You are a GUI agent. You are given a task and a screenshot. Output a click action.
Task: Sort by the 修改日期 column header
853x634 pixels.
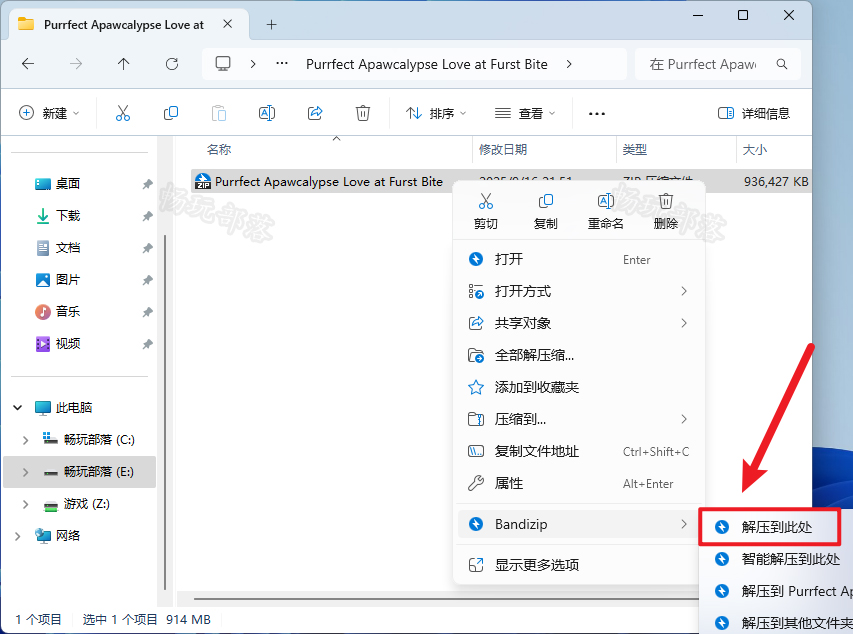[x=503, y=150]
